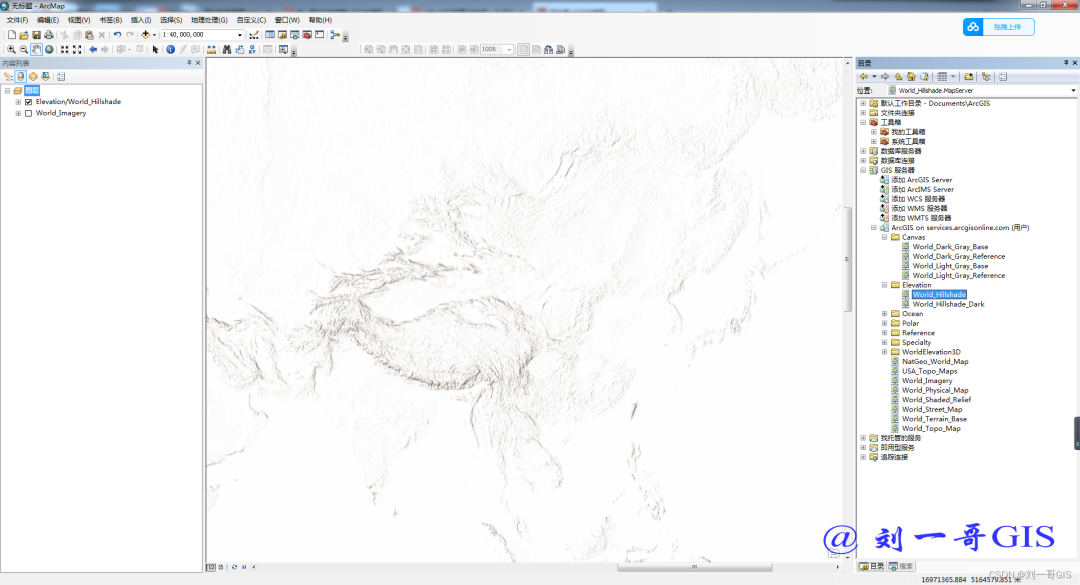This screenshot has width=1080, height=585.
Task: Activate the Identify tool
Action: (170, 50)
